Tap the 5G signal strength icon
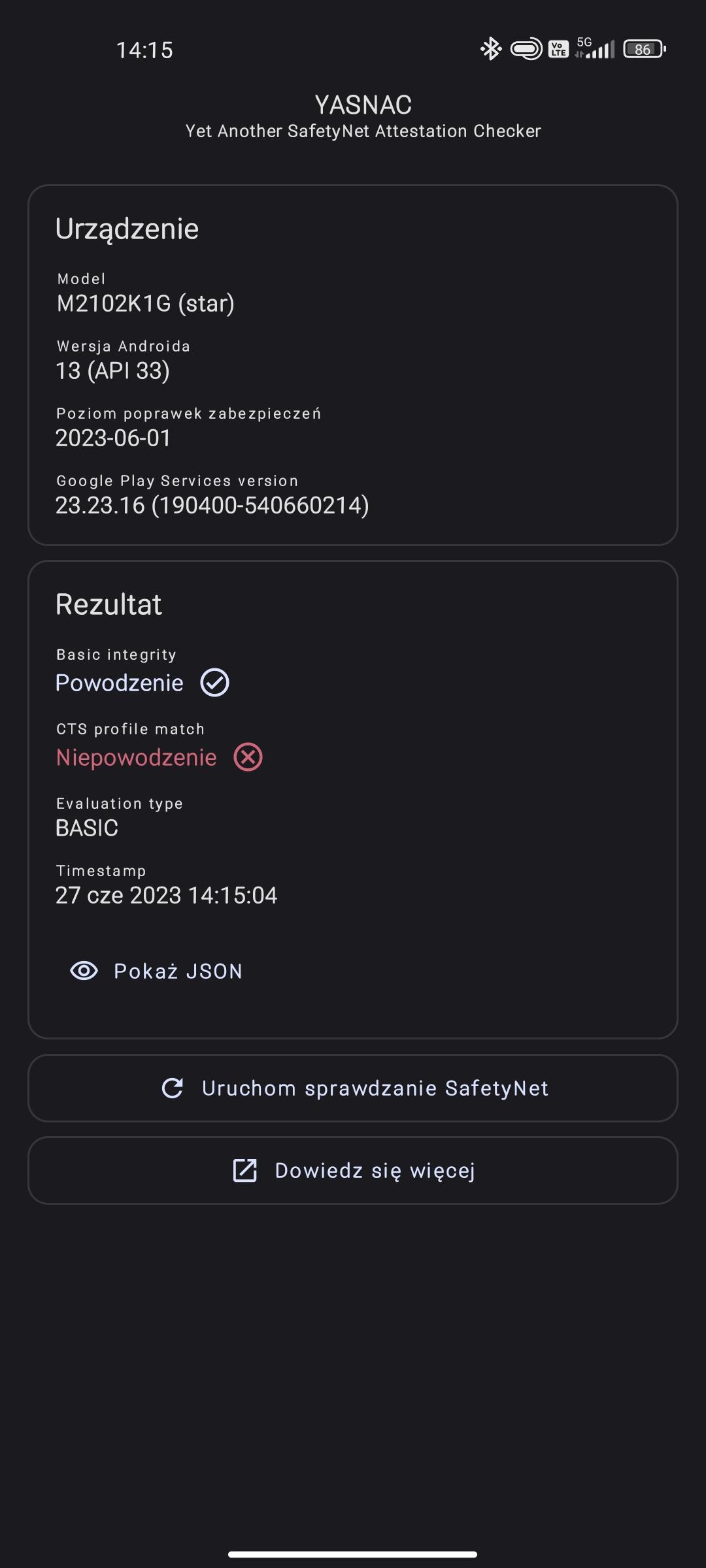The height and width of the screenshot is (1568, 706). pos(596,48)
